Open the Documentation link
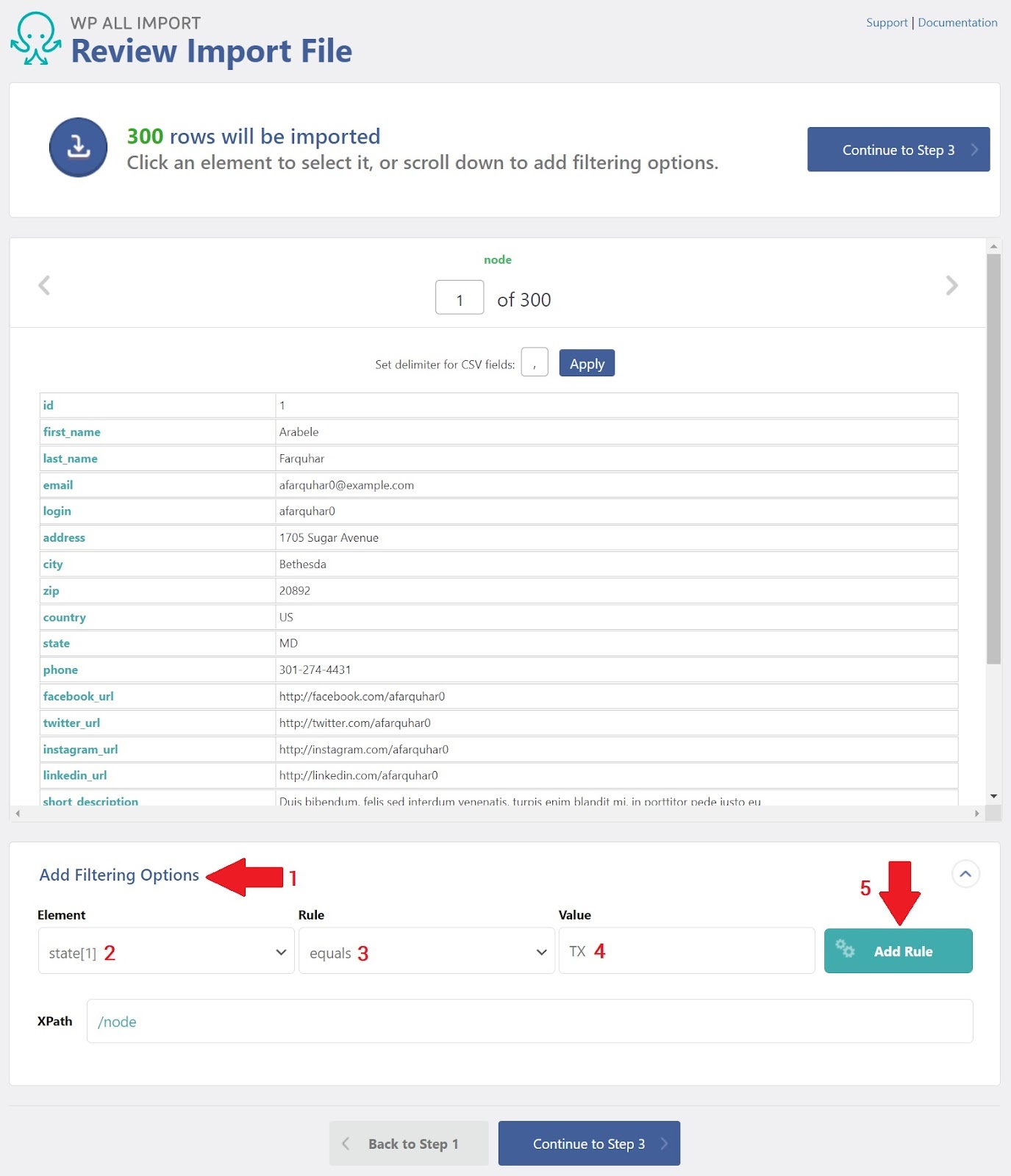 coord(957,23)
